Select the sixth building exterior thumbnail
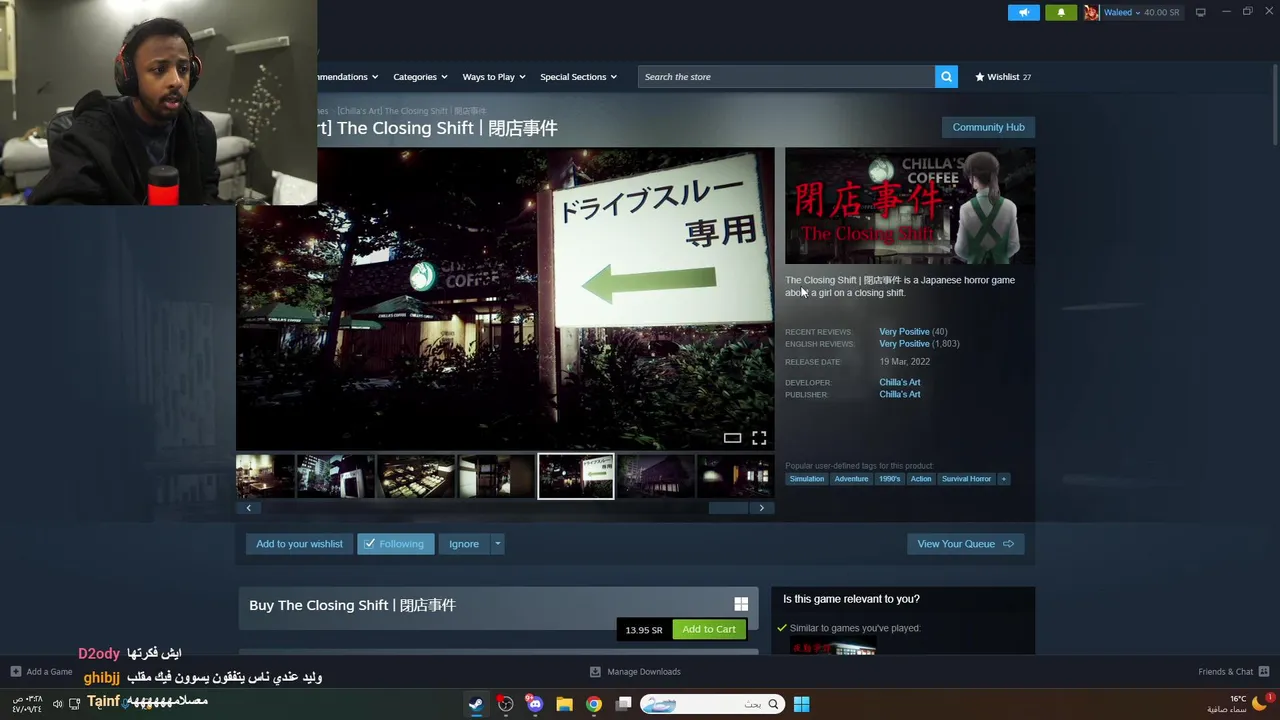This screenshot has height=720, width=1280. (x=656, y=476)
